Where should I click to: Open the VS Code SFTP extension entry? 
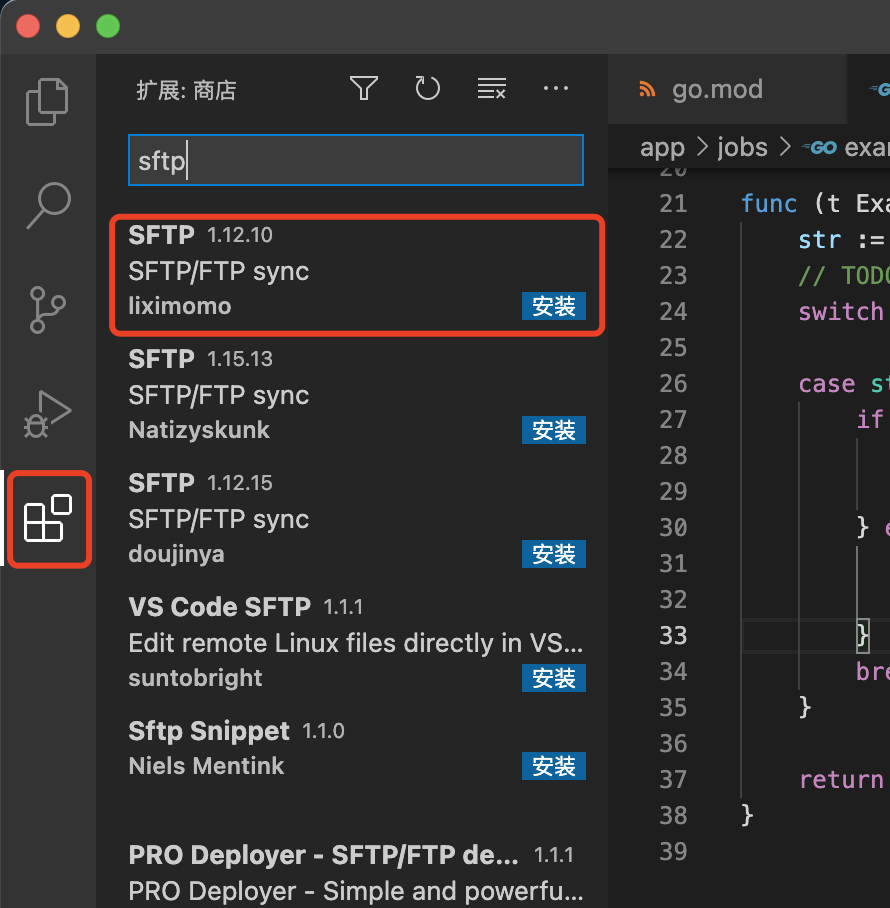tap(352, 642)
